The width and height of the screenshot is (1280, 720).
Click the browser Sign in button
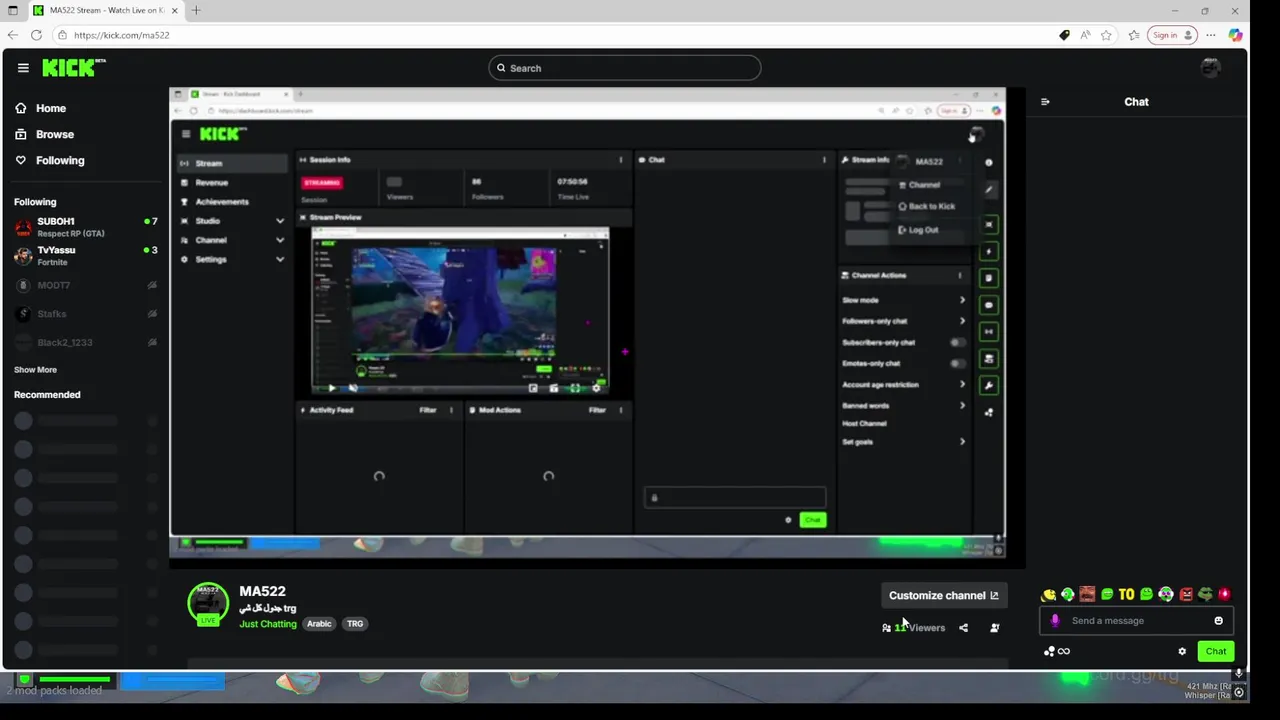click(1173, 35)
